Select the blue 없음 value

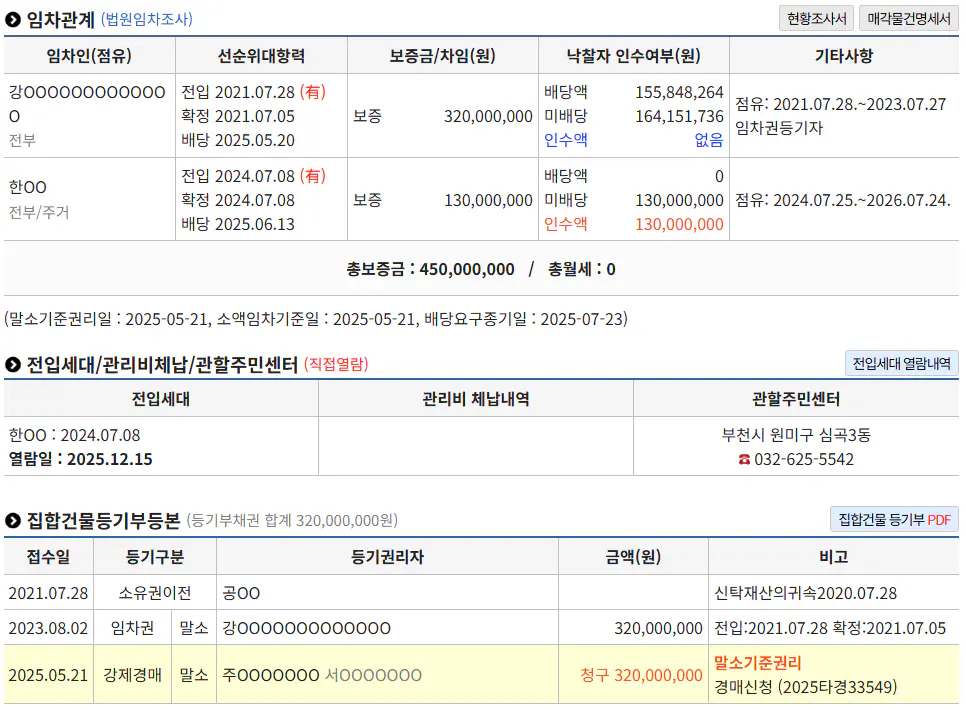pyautogui.click(x=708, y=140)
